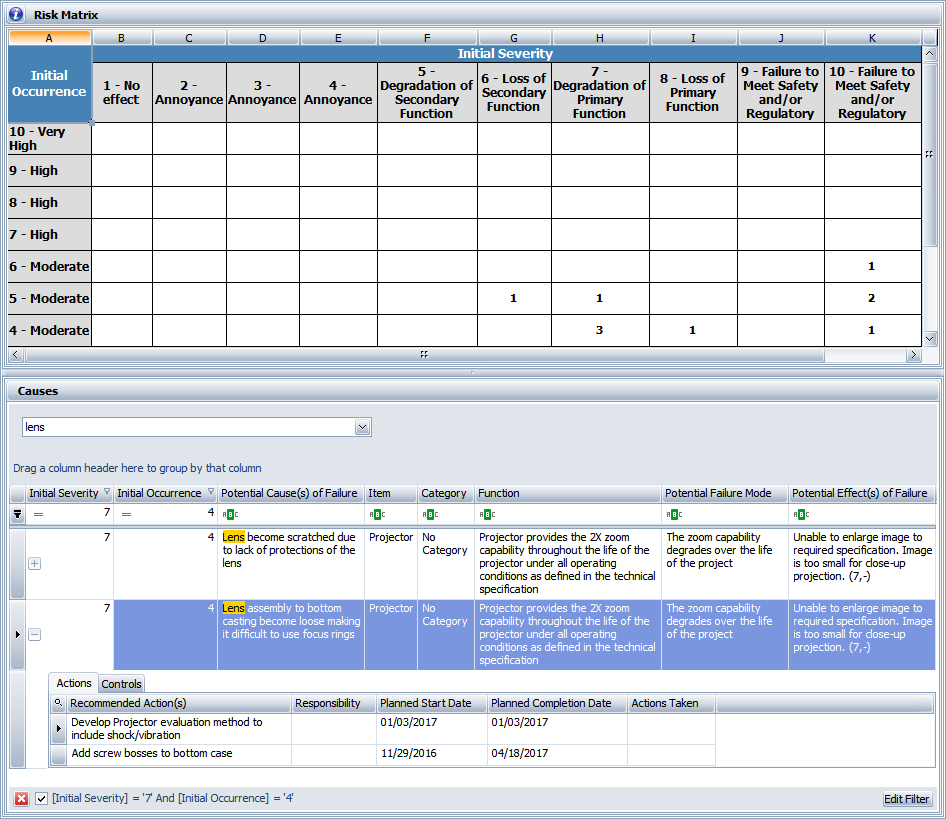
Task: Click the ABC filter icon under Item column
Action: 377,515
